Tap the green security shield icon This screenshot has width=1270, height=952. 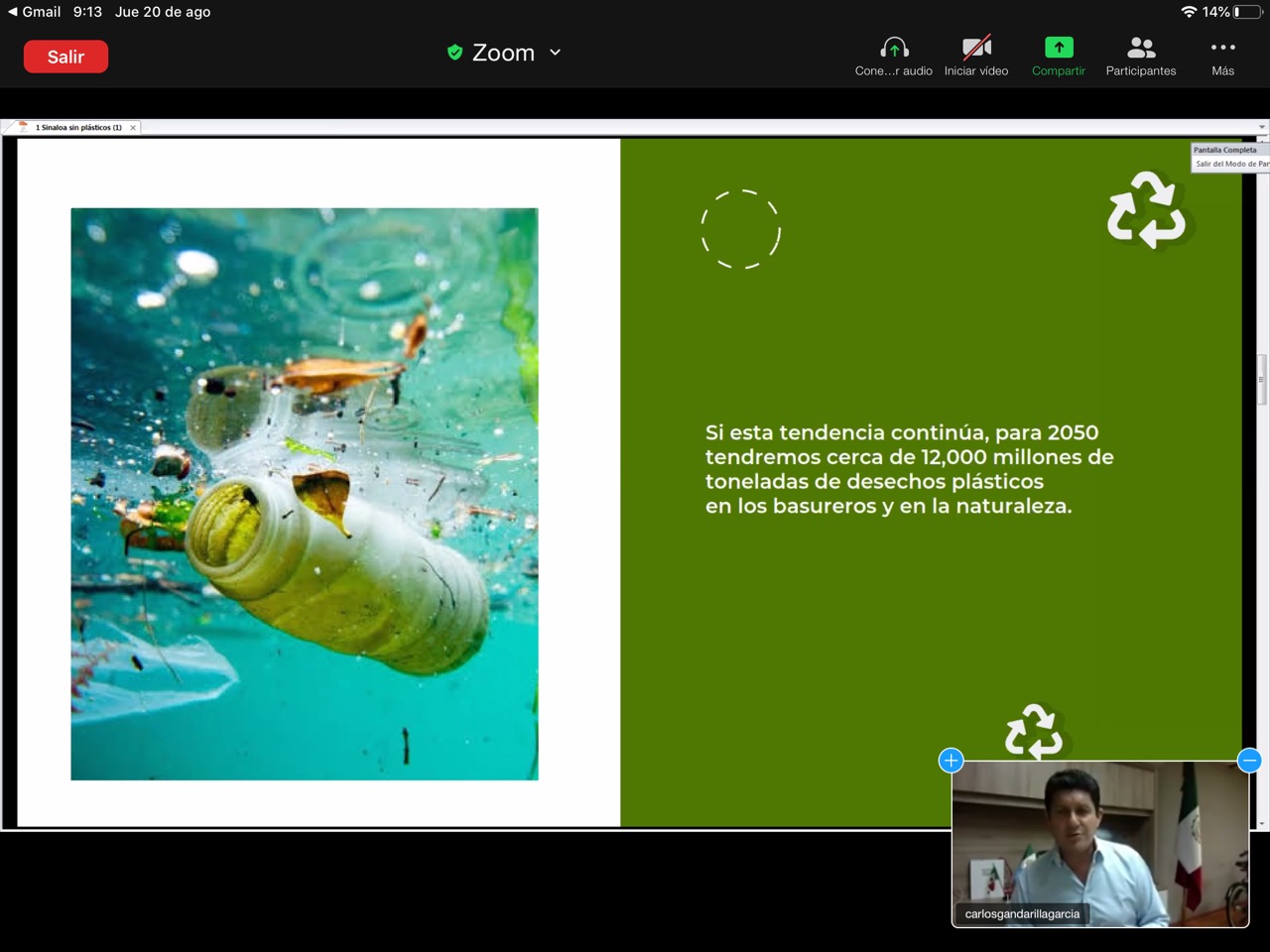click(x=454, y=53)
